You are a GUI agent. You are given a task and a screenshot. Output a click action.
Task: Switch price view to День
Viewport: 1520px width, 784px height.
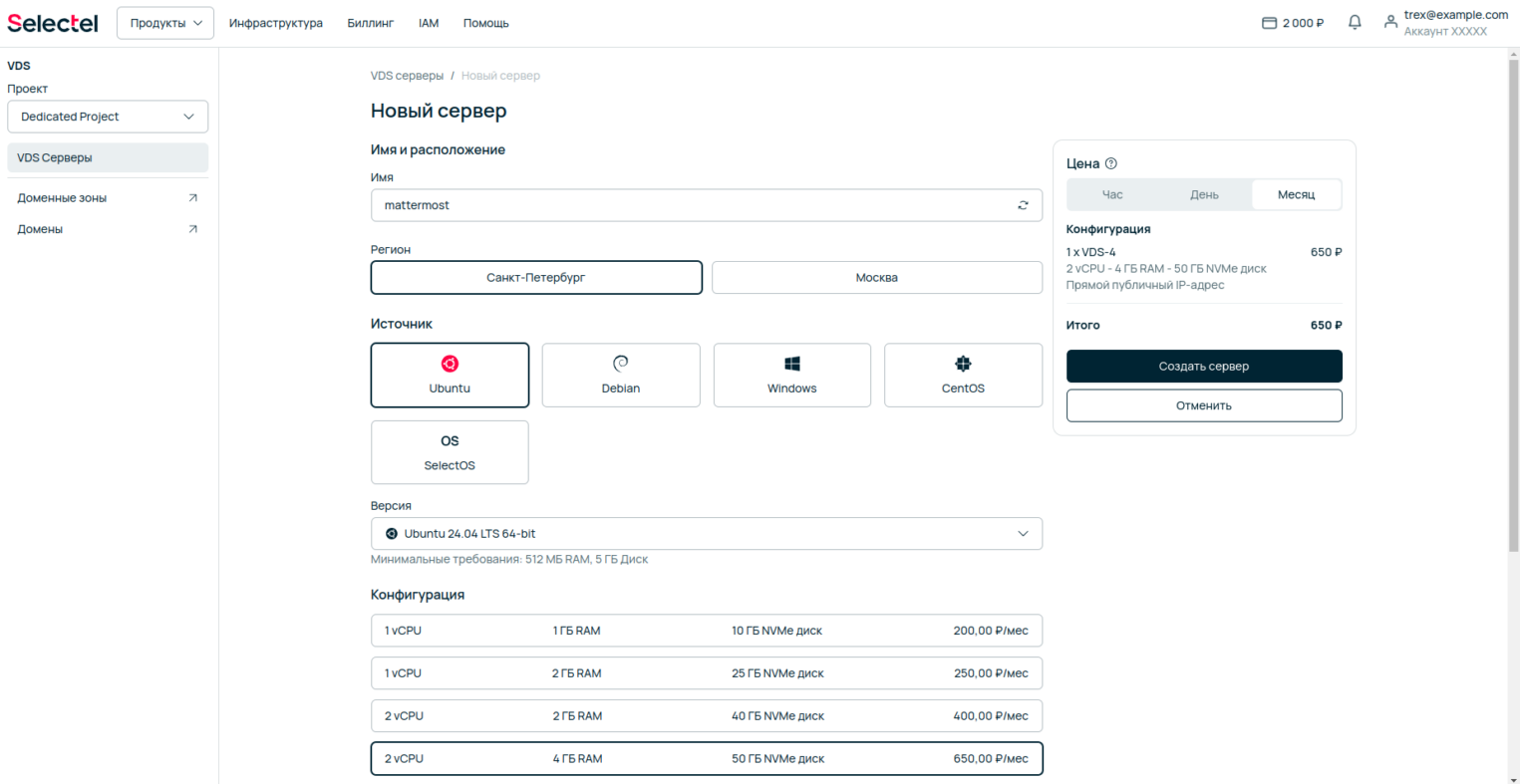point(1204,194)
